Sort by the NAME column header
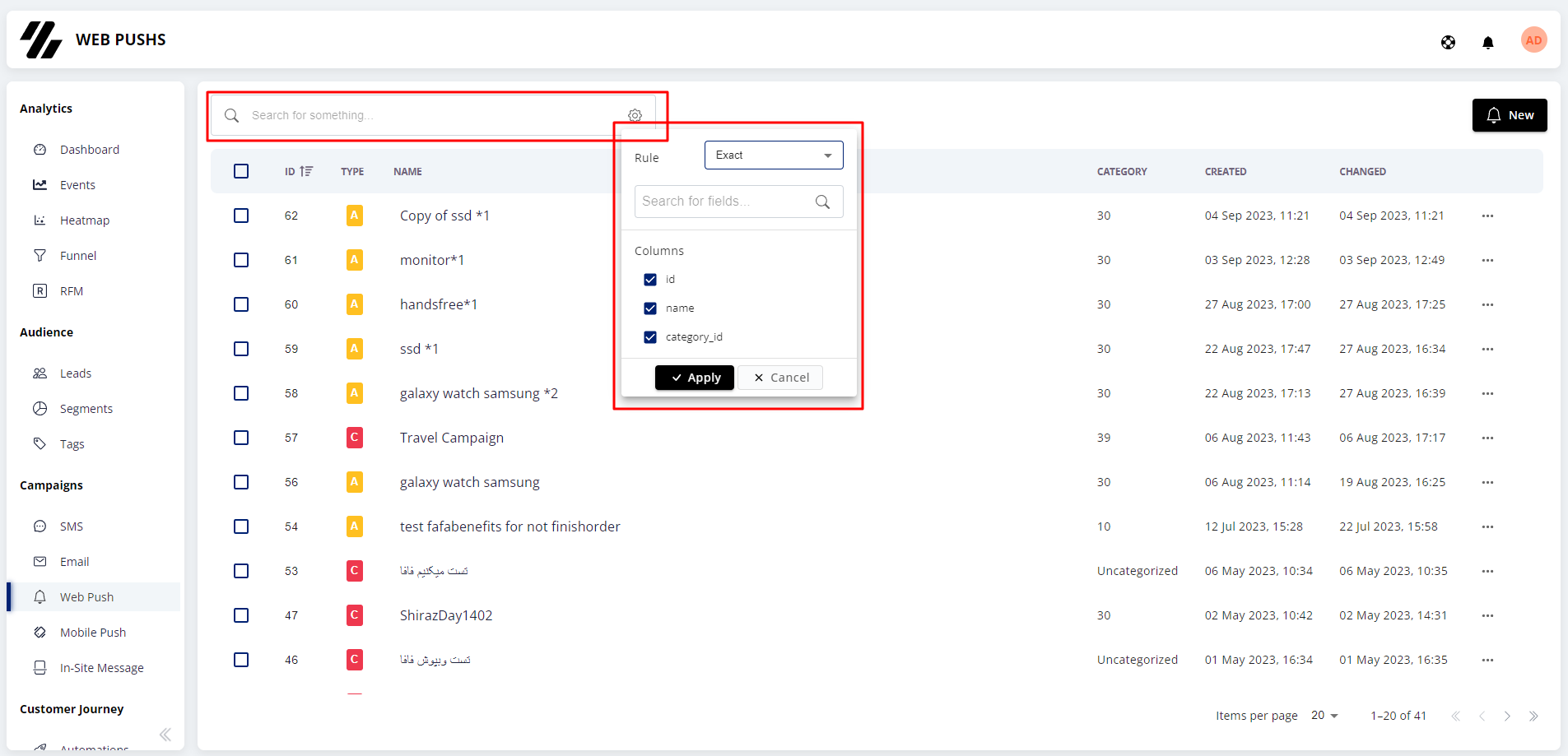Screen dimensions: 1568x756 (407, 172)
